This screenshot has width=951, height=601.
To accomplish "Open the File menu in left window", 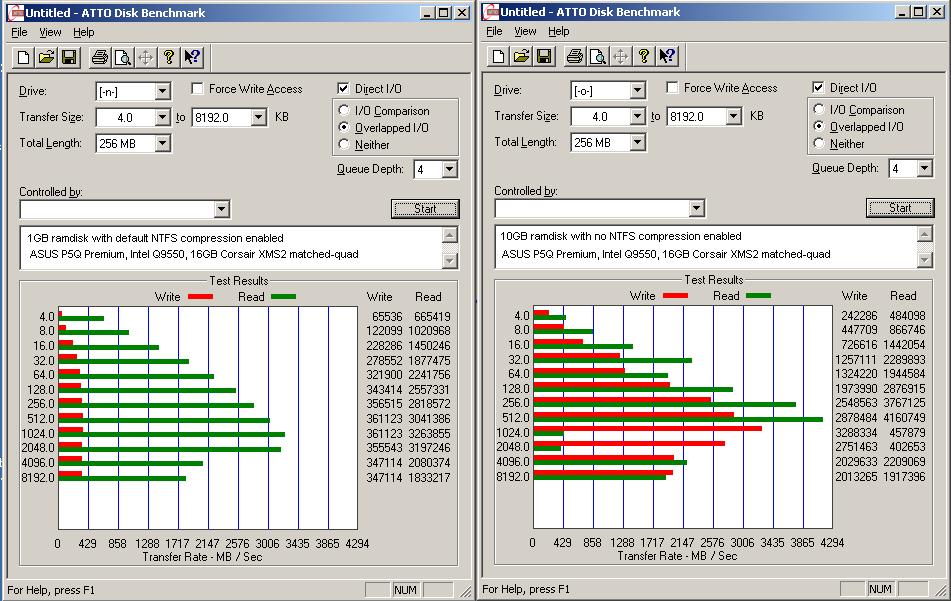I will [x=19, y=32].
